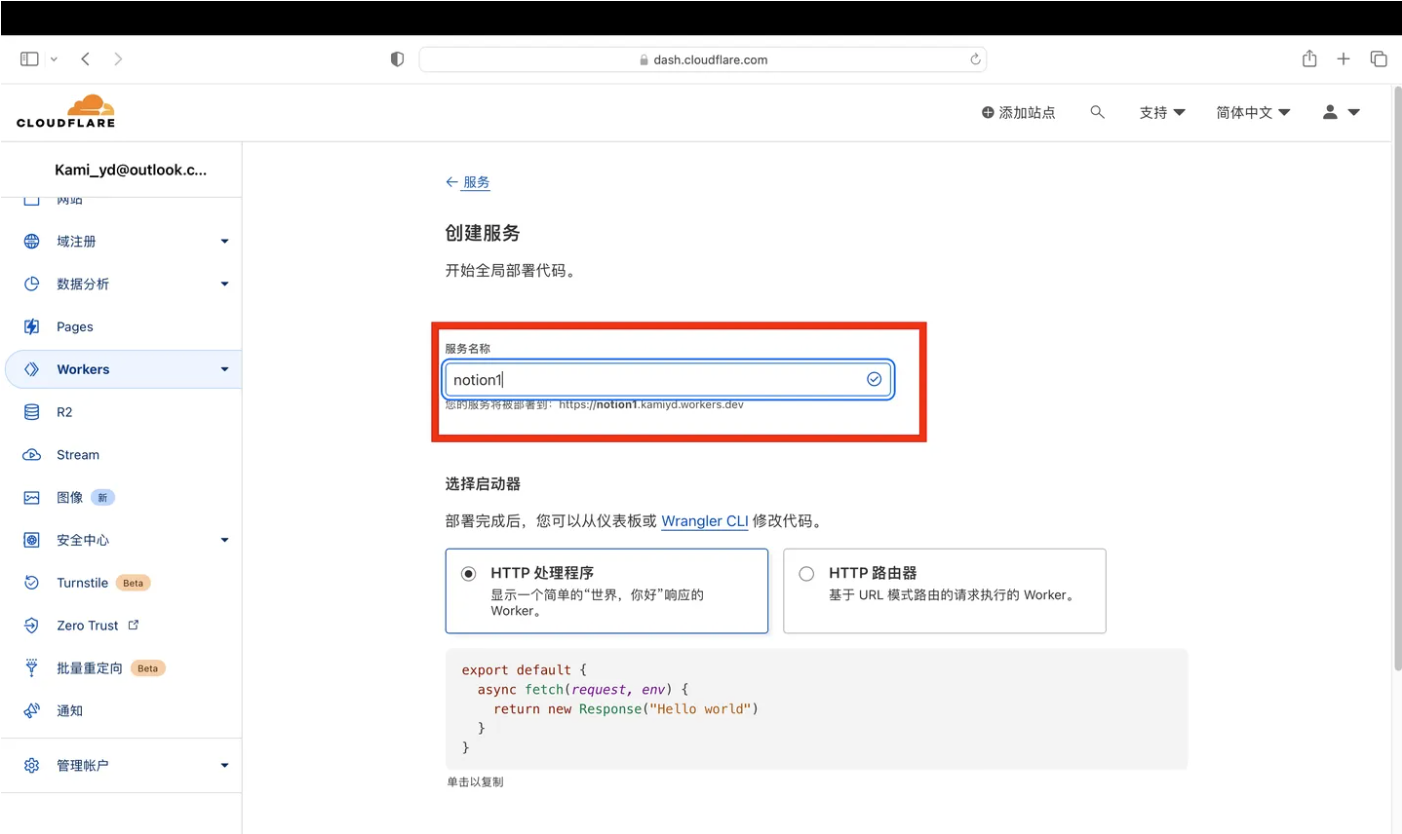Click the Safari share icon
The width and height of the screenshot is (1402, 834).
[x=1309, y=59]
